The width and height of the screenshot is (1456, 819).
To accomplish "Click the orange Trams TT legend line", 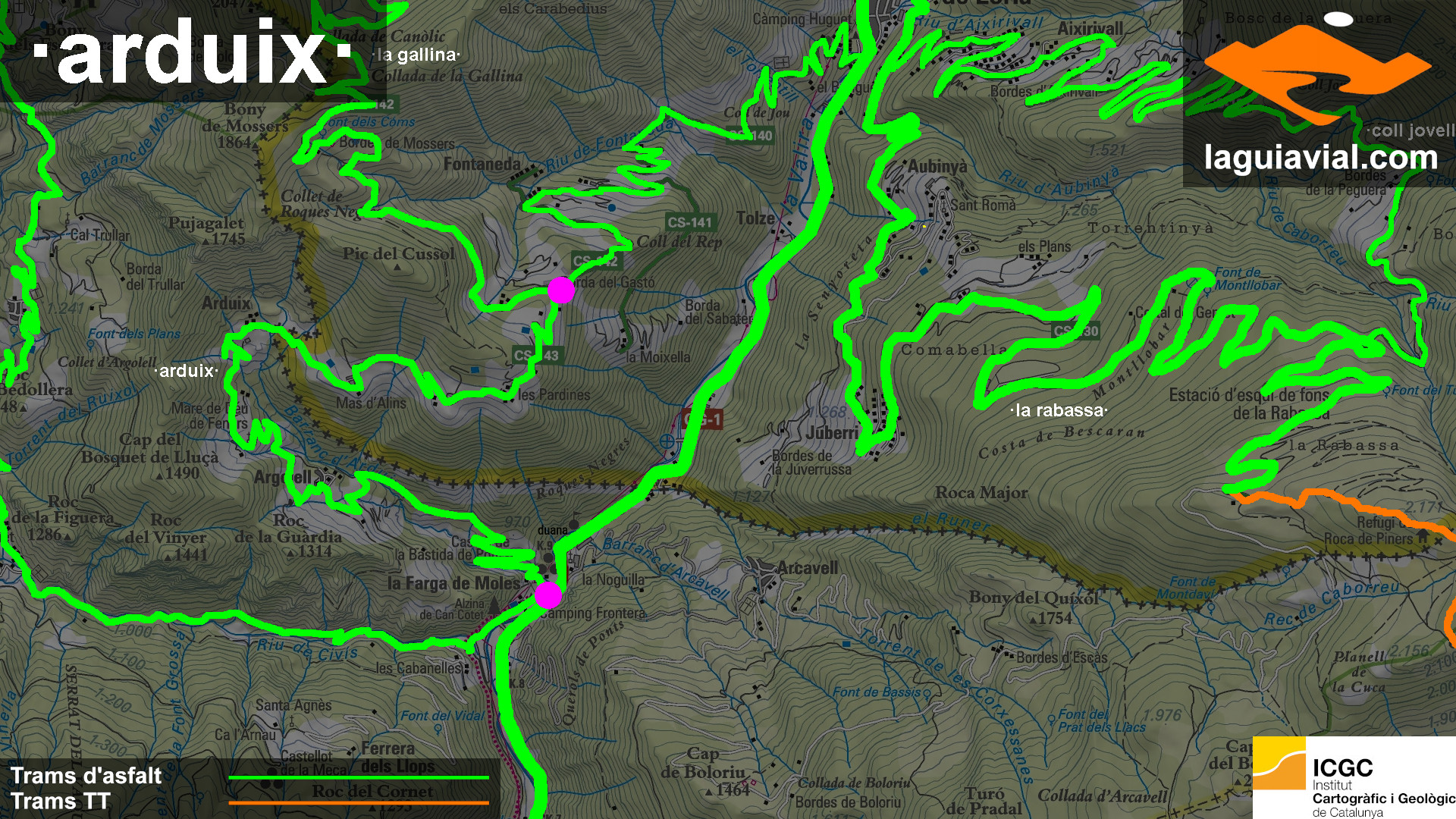I will click(x=358, y=802).
